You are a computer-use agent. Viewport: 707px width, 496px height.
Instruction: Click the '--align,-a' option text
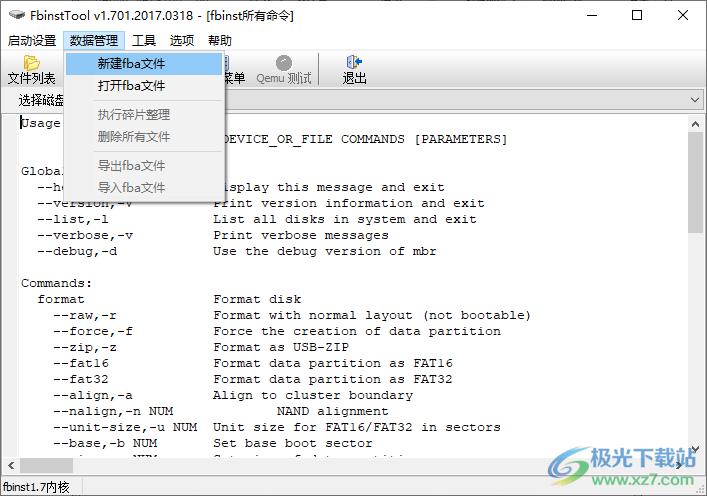coord(93,395)
